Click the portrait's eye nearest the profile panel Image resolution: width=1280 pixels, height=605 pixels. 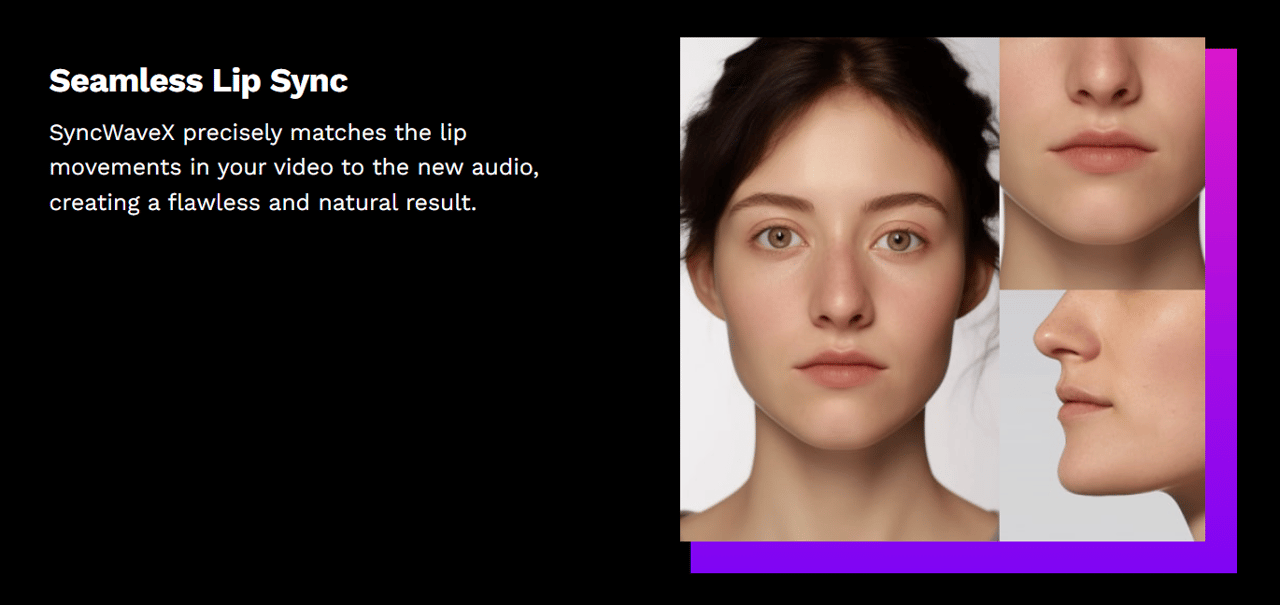point(899,240)
